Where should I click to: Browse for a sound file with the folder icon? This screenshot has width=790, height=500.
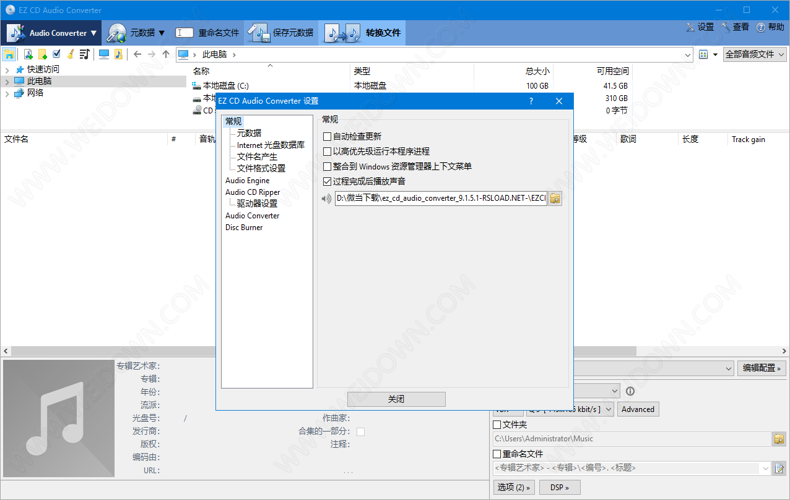point(555,199)
